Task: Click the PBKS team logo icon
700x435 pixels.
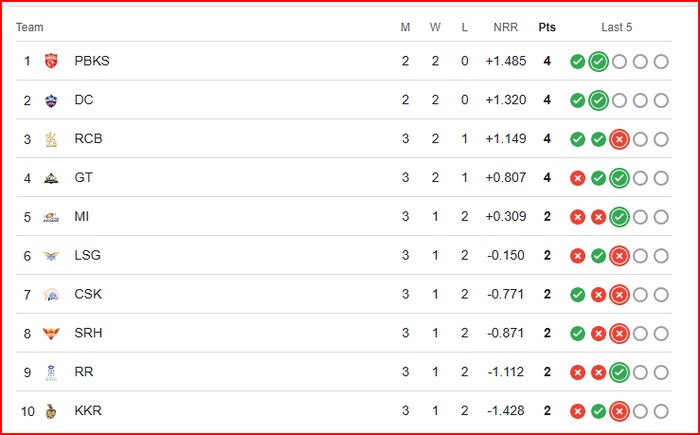Action: click(51, 61)
